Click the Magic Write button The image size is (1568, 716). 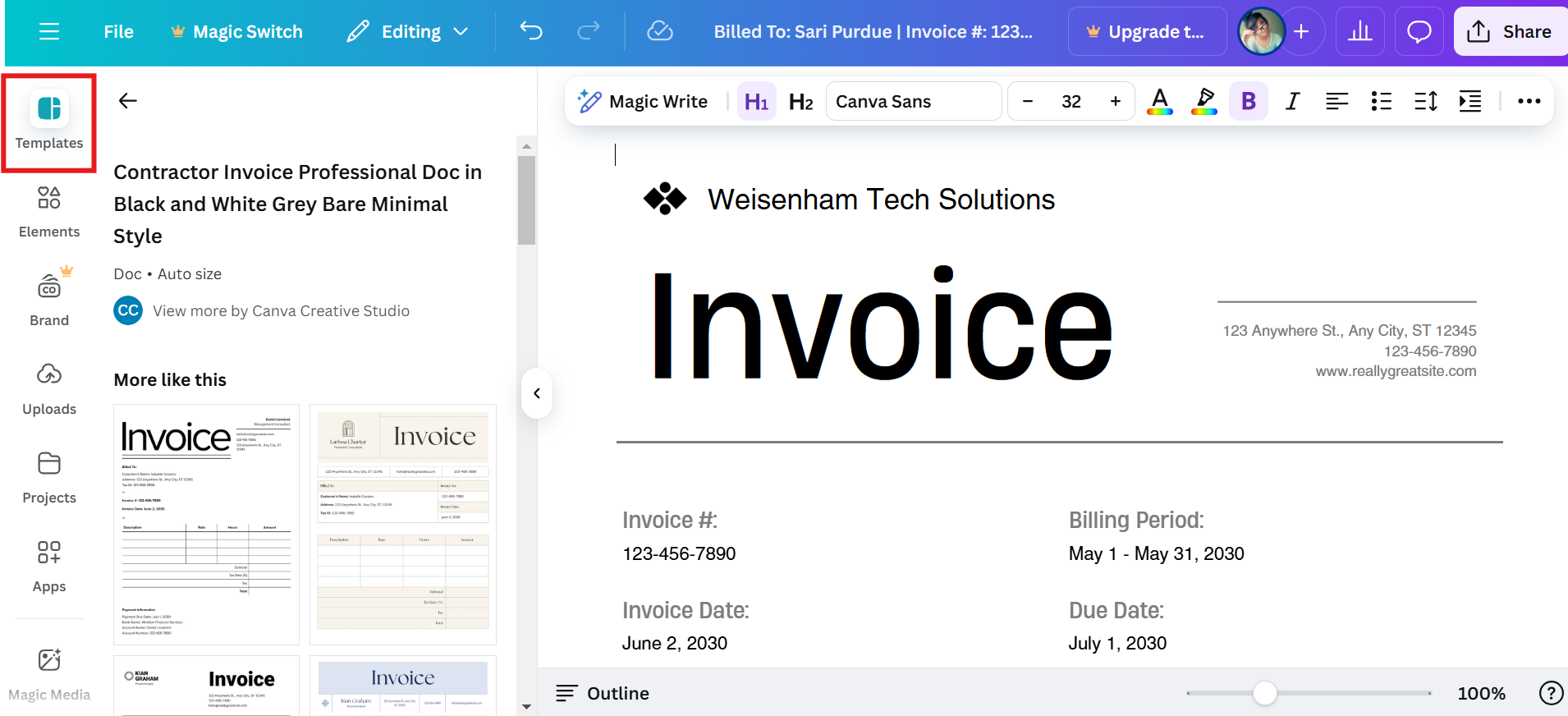point(643,102)
